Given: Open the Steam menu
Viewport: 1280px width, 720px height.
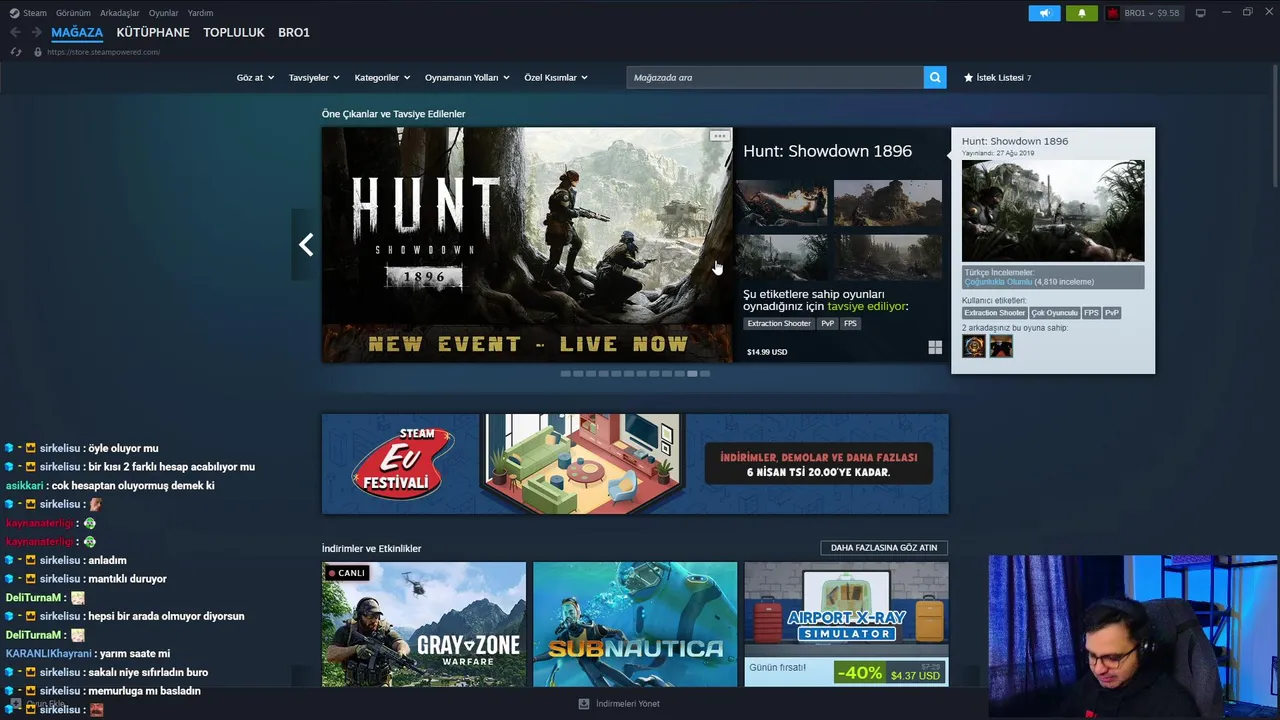Looking at the screenshot, I should (x=35, y=13).
